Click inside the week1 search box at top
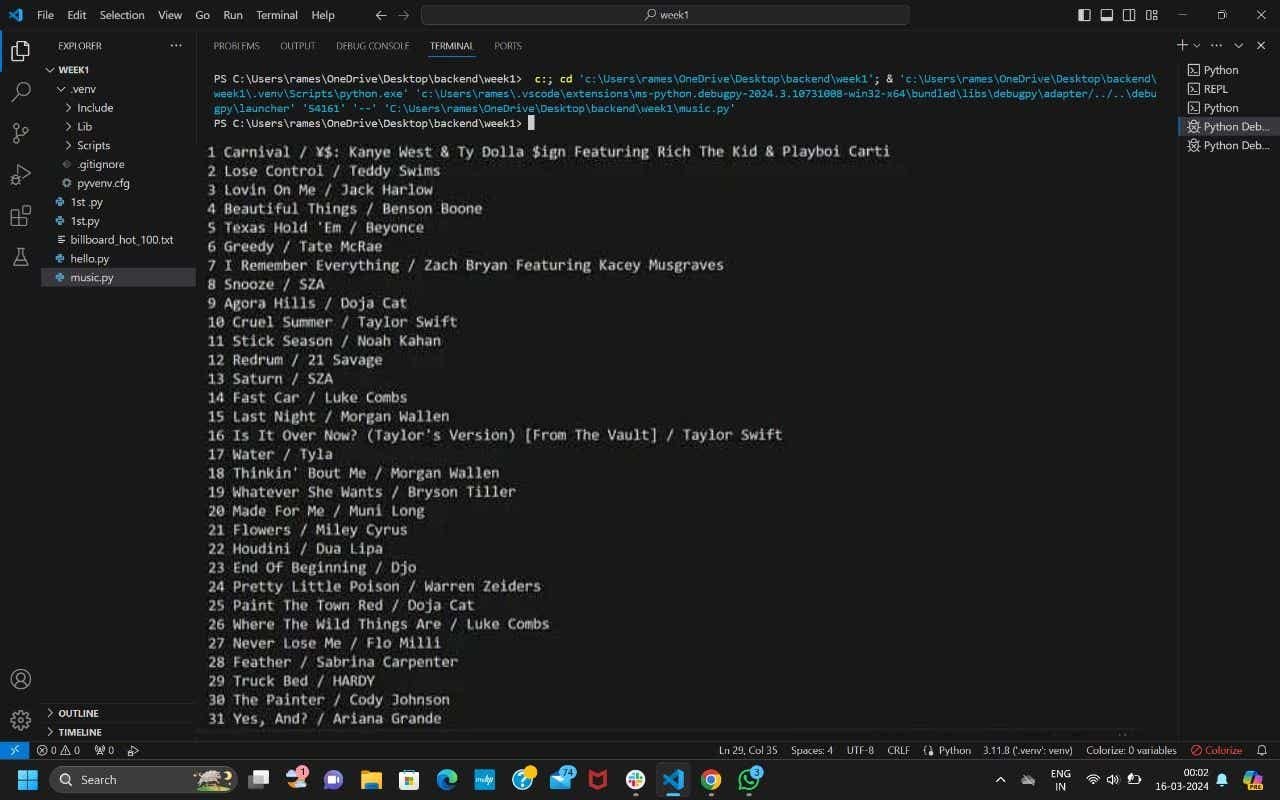The width and height of the screenshot is (1280, 800). tap(664, 15)
